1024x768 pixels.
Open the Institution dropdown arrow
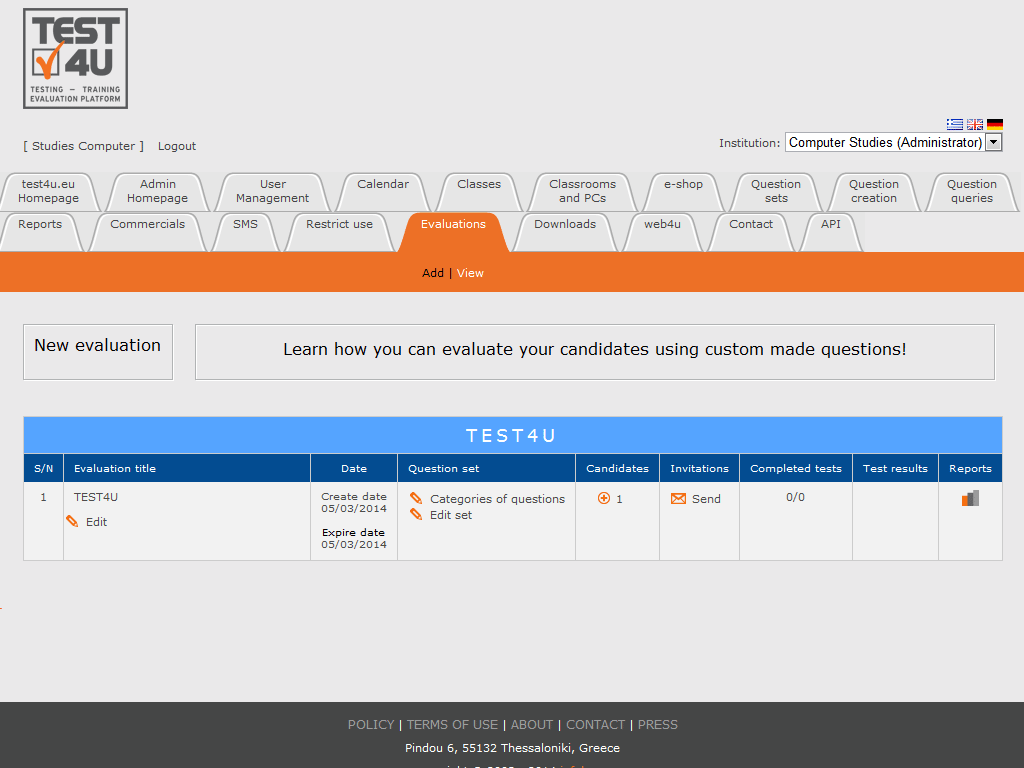993,142
